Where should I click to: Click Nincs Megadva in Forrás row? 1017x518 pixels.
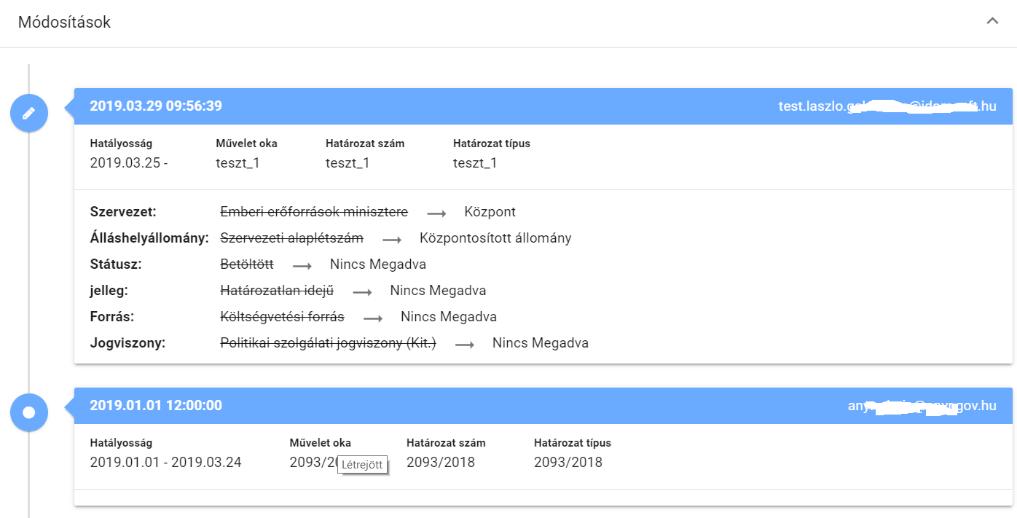[x=449, y=317]
